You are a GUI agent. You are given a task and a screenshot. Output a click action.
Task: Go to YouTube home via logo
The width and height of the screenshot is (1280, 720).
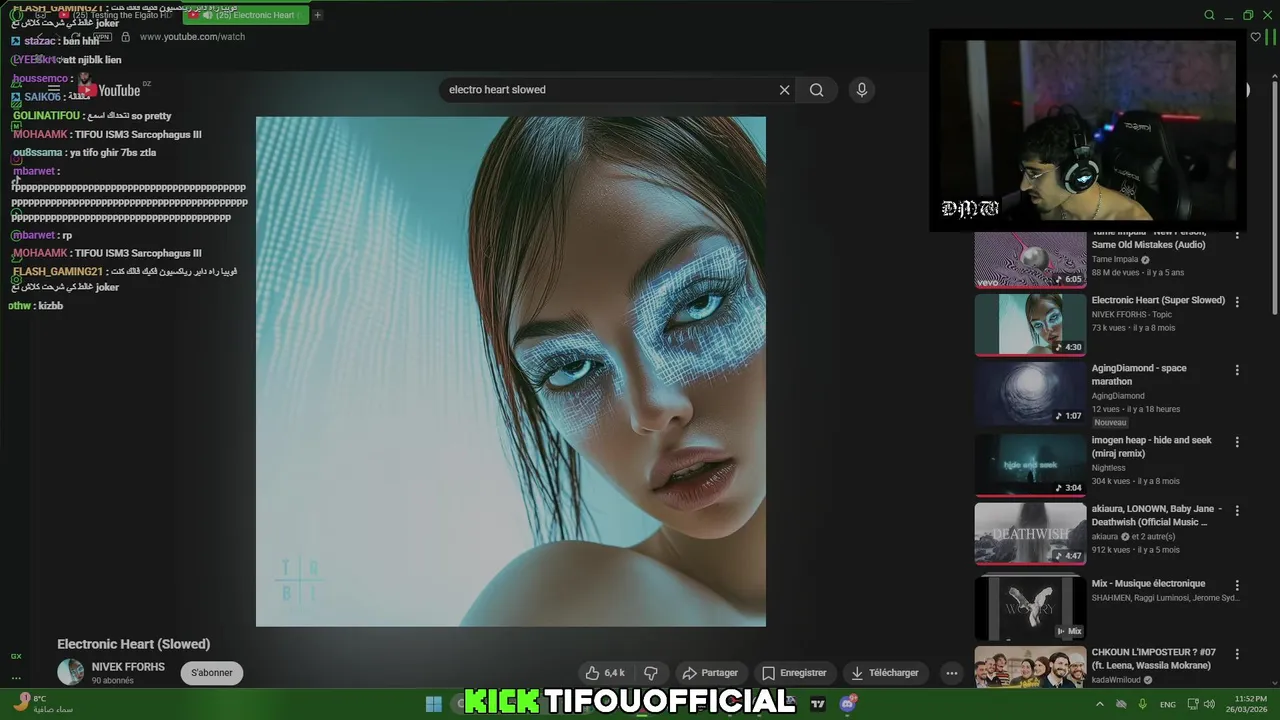tap(111, 90)
